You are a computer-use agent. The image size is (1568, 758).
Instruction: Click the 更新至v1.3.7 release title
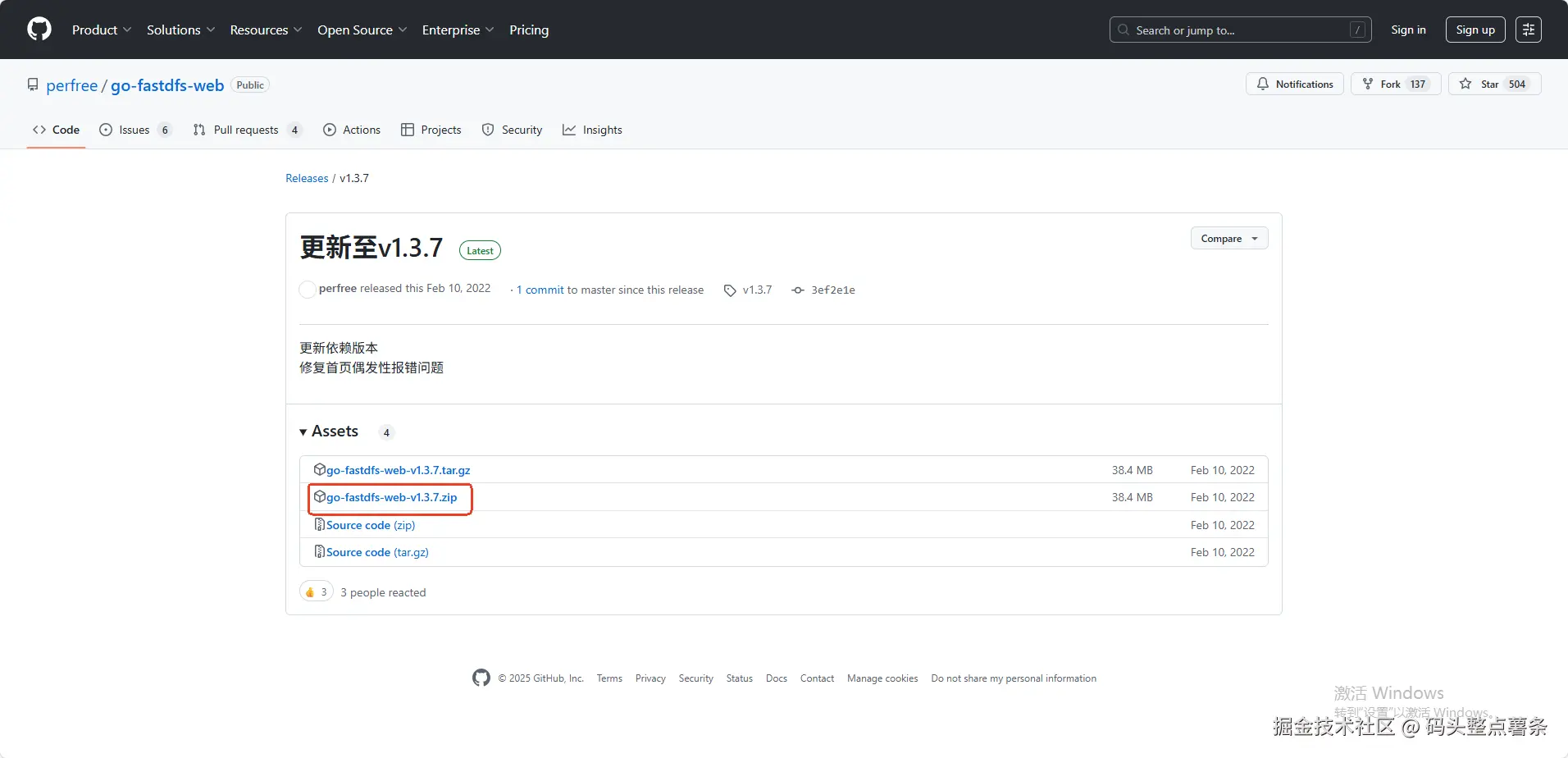tap(371, 247)
